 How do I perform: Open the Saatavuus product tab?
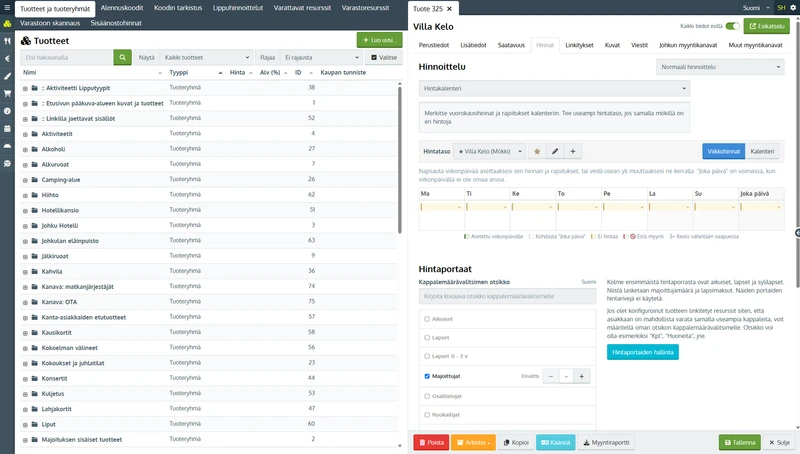[x=511, y=45]
